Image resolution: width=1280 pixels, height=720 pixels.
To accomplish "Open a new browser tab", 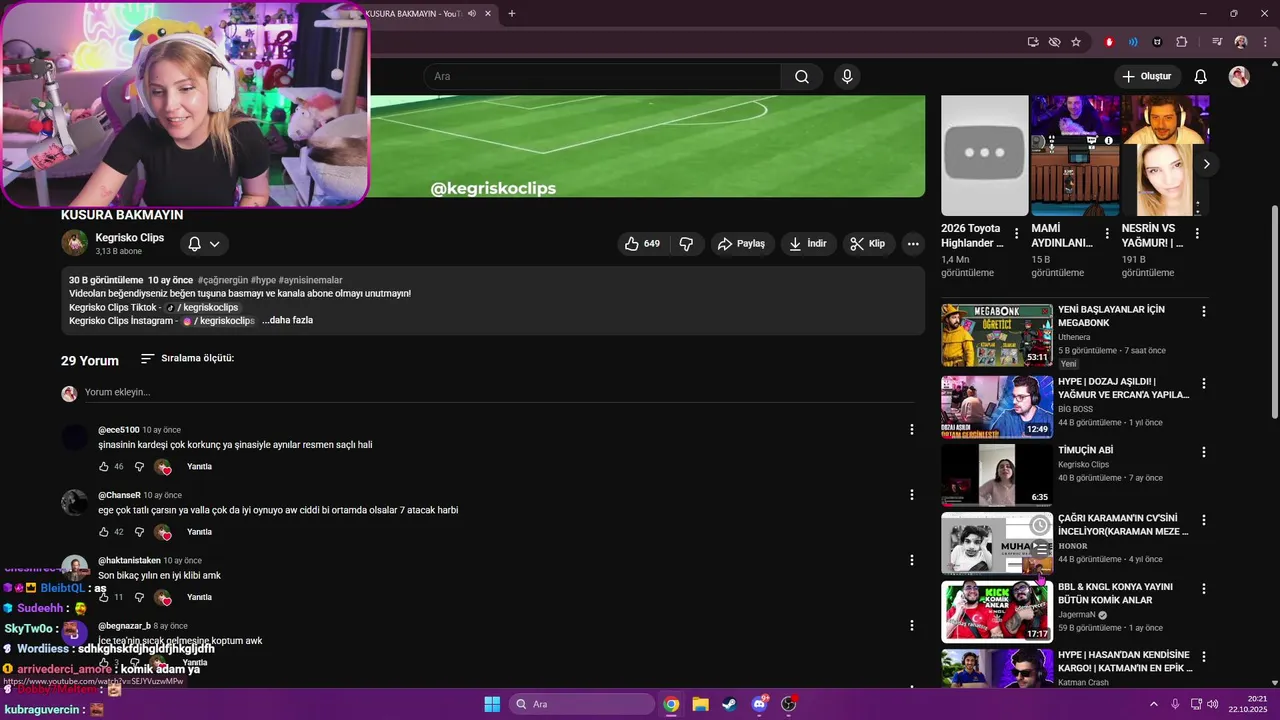I will pyautogui.click(x=512, y=13).
